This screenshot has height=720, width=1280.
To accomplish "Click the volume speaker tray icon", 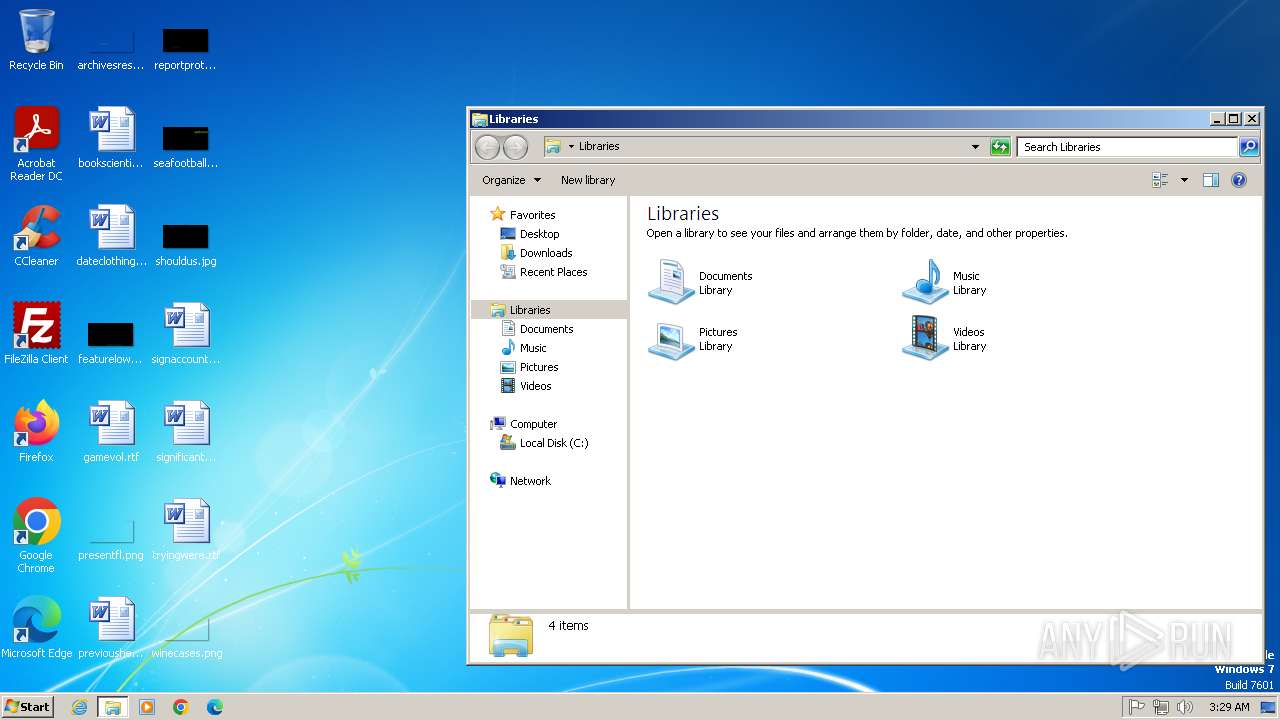I will pos(1185,707).
